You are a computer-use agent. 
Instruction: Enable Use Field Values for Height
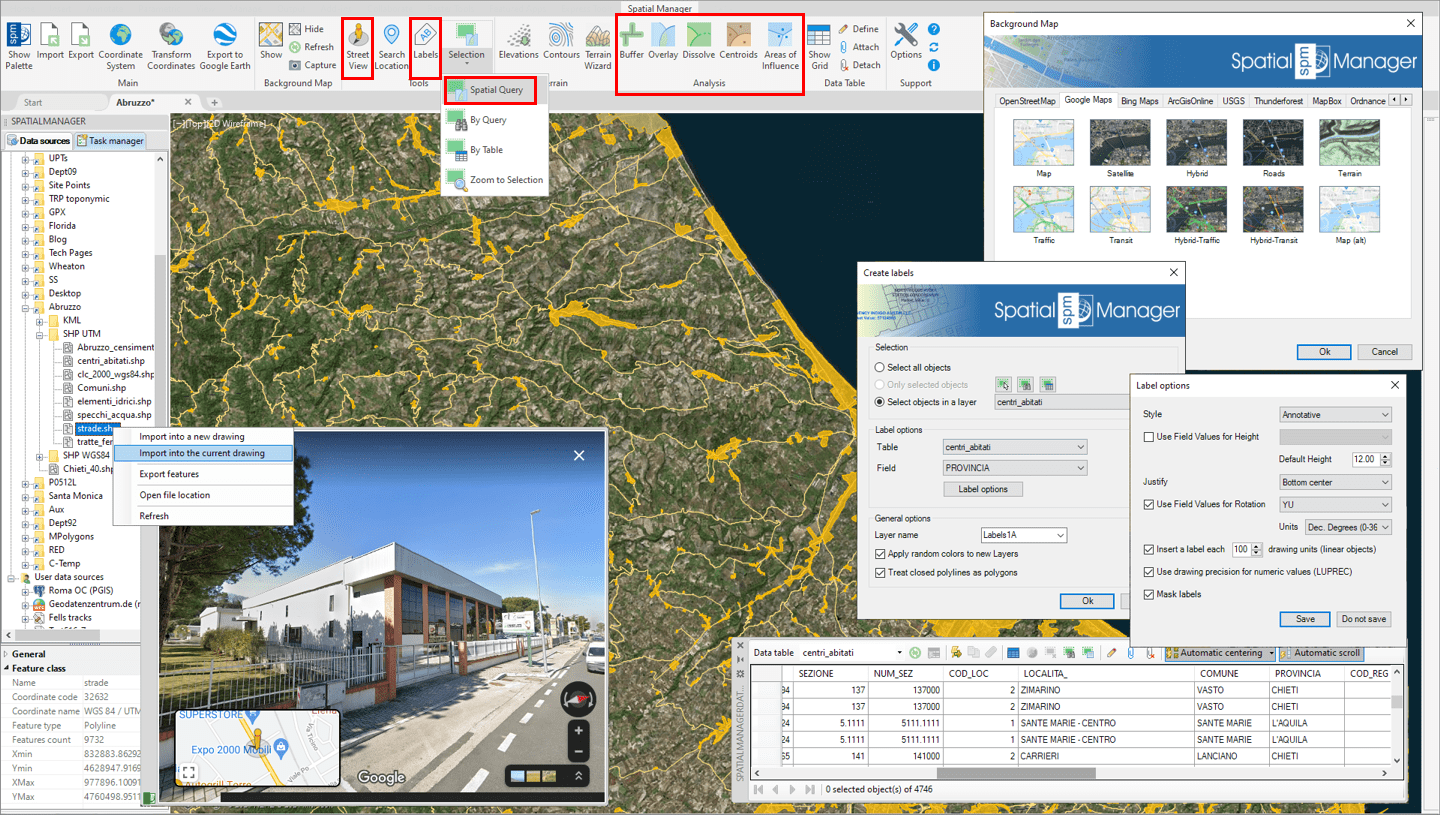coord(1149,437)
